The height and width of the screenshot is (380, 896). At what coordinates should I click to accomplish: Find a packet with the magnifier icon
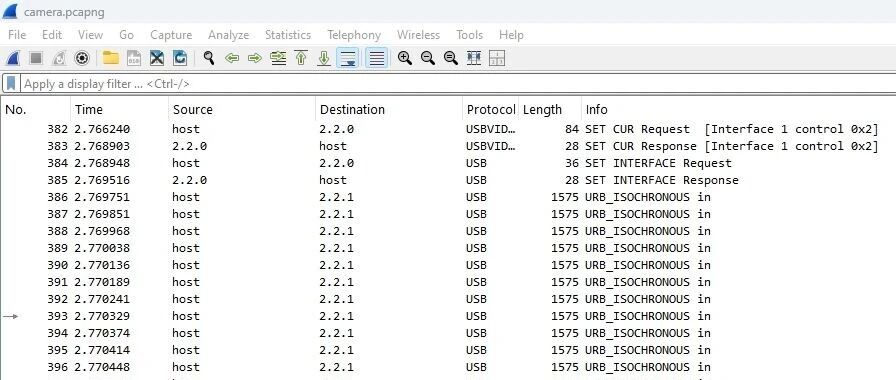(x=209, y=58)
